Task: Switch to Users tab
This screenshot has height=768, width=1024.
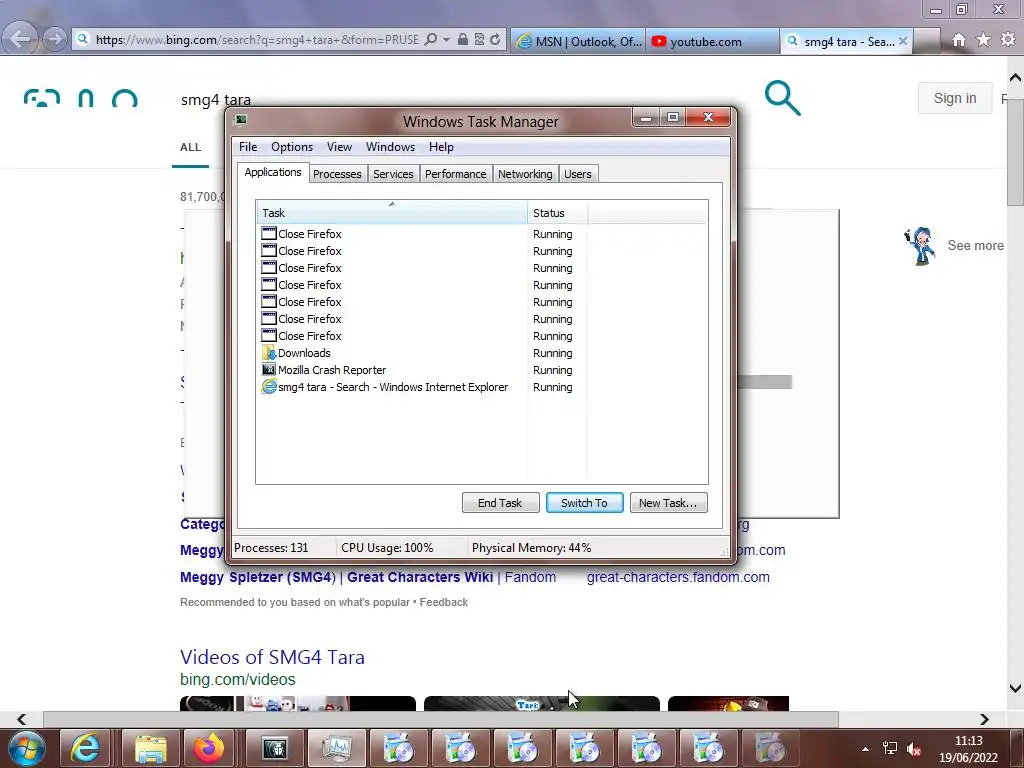Action: pyautogui.click(x=578, y=174)
